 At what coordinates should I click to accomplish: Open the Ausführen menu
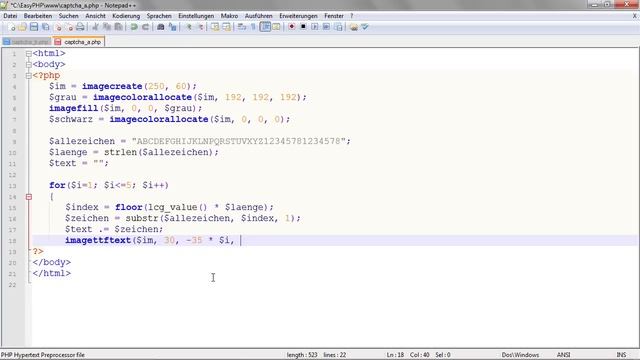[258, 16]
